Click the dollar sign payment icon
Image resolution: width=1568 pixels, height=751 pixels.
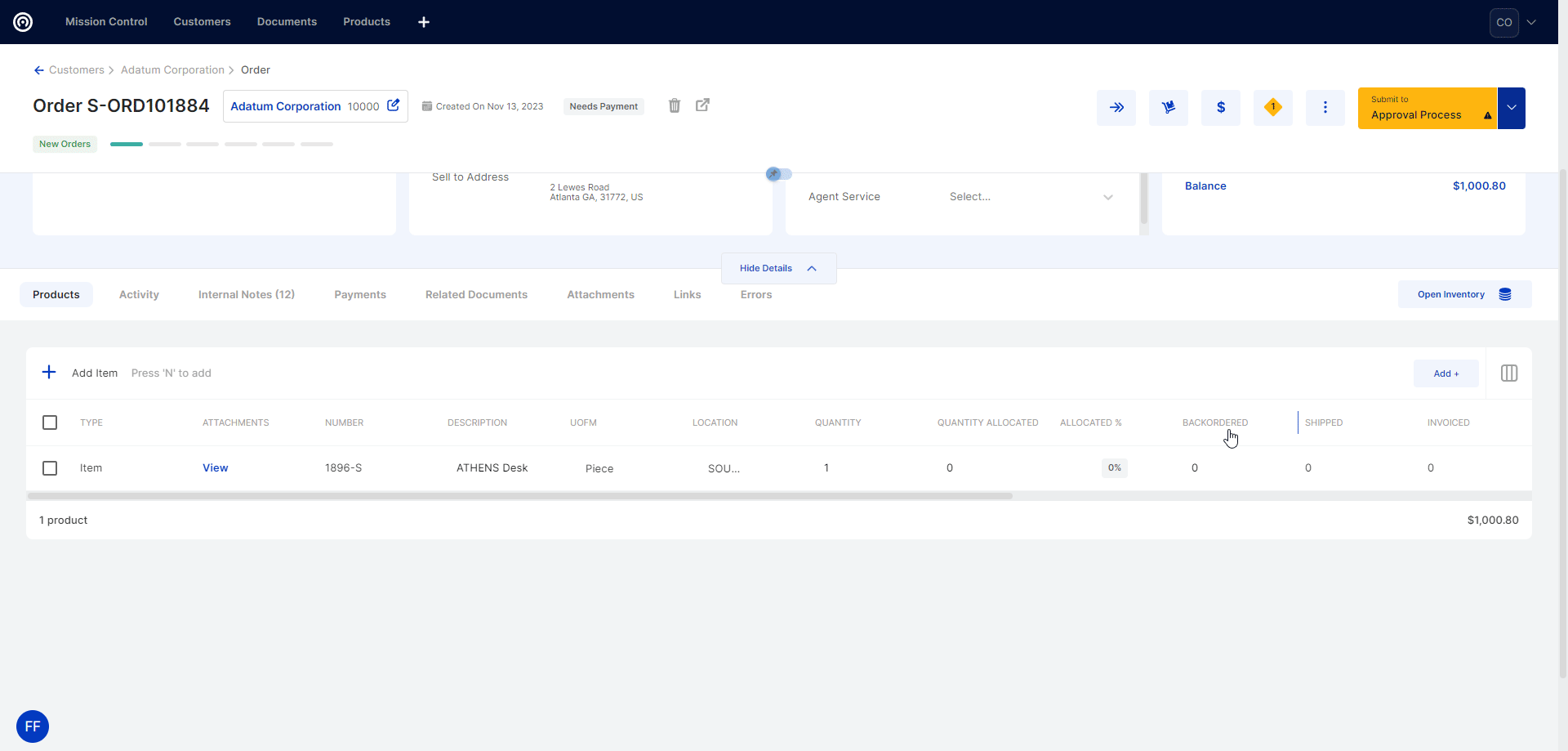click(1220, 108)
